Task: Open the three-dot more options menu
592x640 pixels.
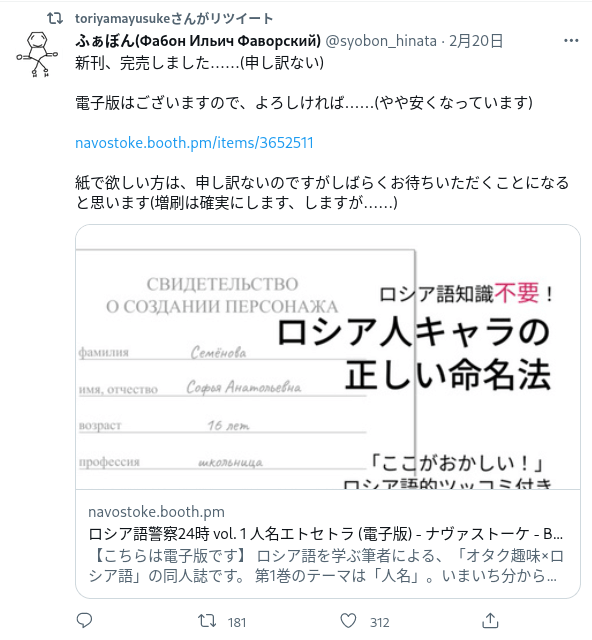Action: (x=571, y=41)
